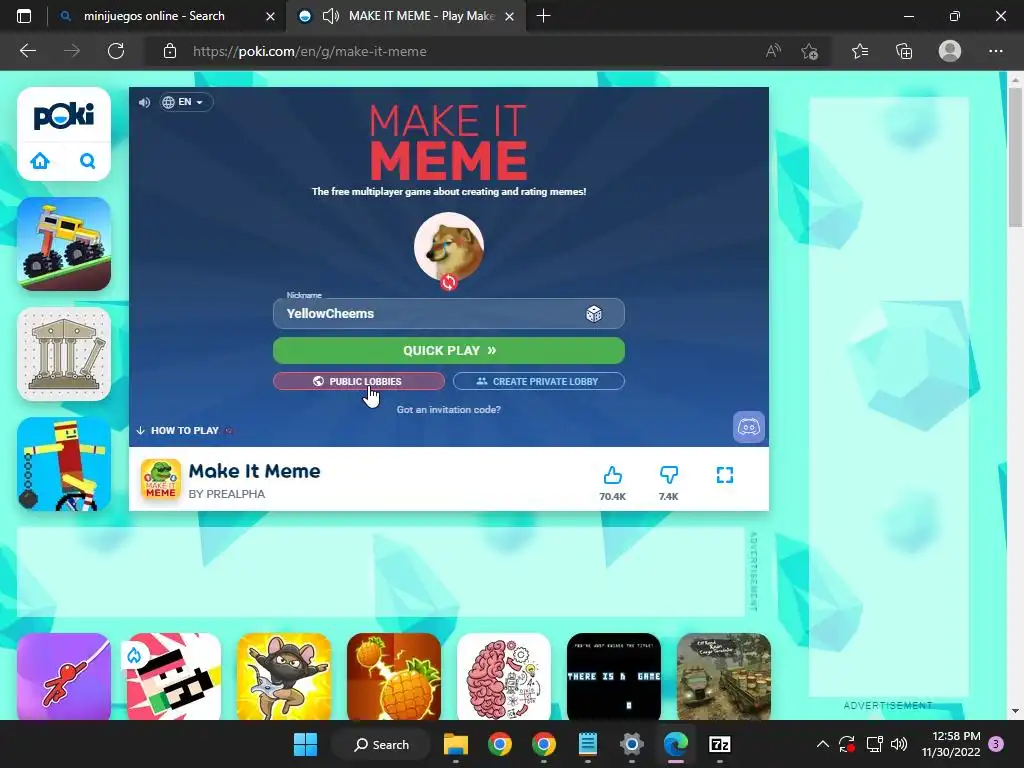The height and width of the screenshot is (768, 1024).
Task: Add the page to favorites with the star-plus icon
Action: pos(810,51)
